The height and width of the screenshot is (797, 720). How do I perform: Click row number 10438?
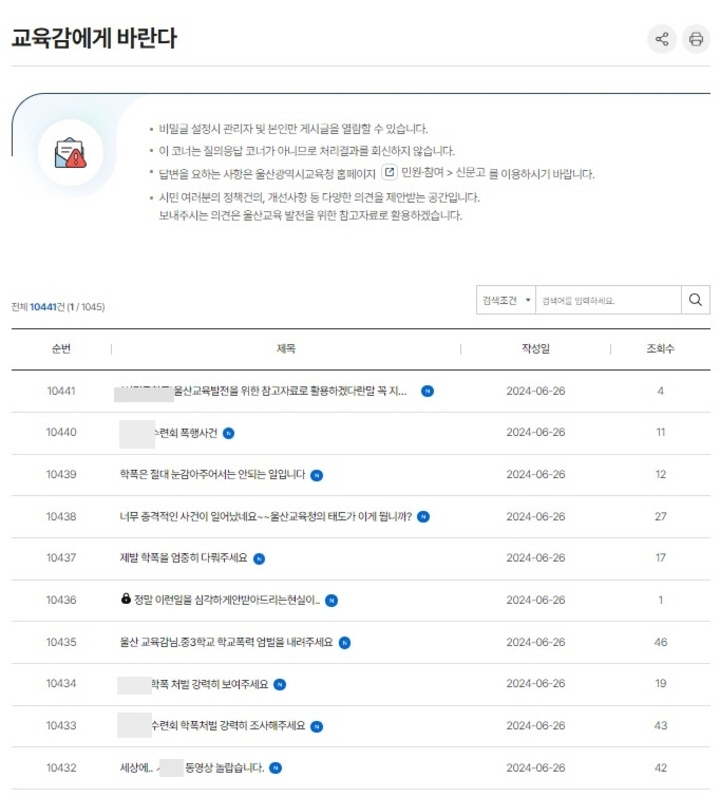point(61,516)
